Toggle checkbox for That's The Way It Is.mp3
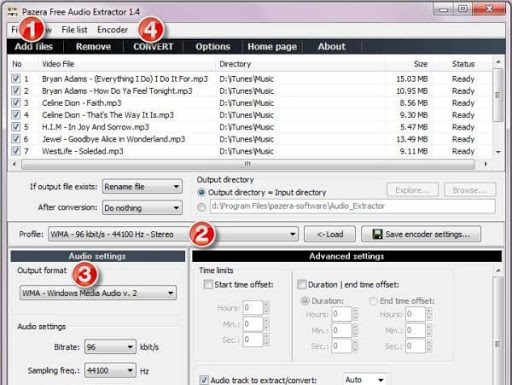Screen dimensions: 512x385 click(x=16, y=115)
